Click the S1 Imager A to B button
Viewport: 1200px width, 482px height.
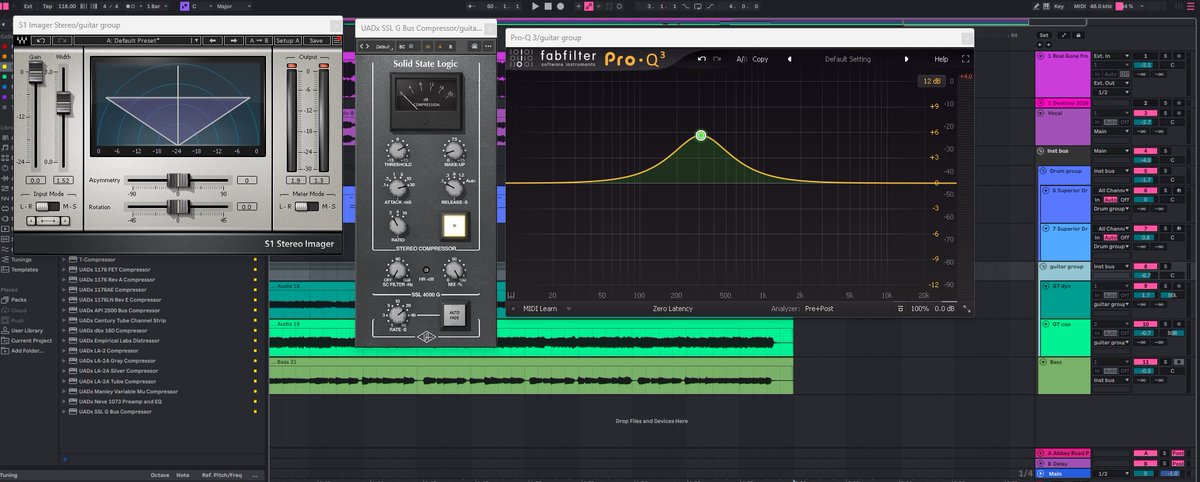pos(257,41)
